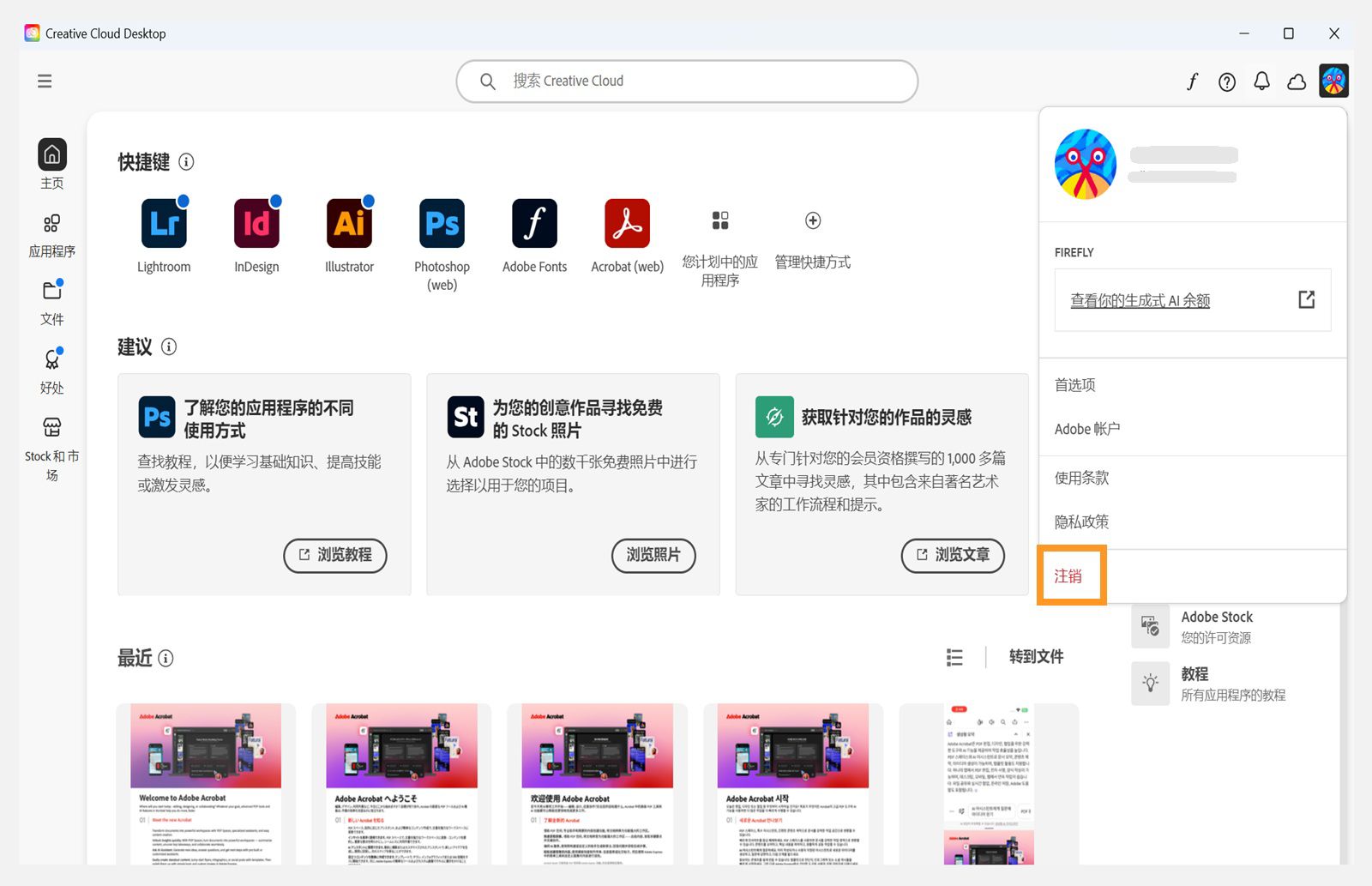Open 您计划中的应用程序 grid icon

tap(720, 220)
